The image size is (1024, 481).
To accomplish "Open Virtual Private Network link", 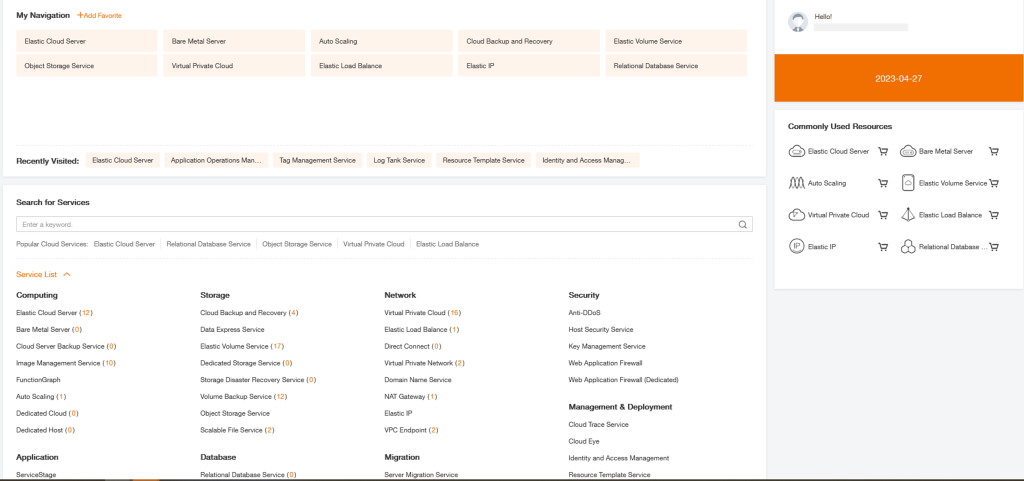I will pos(424,363).
